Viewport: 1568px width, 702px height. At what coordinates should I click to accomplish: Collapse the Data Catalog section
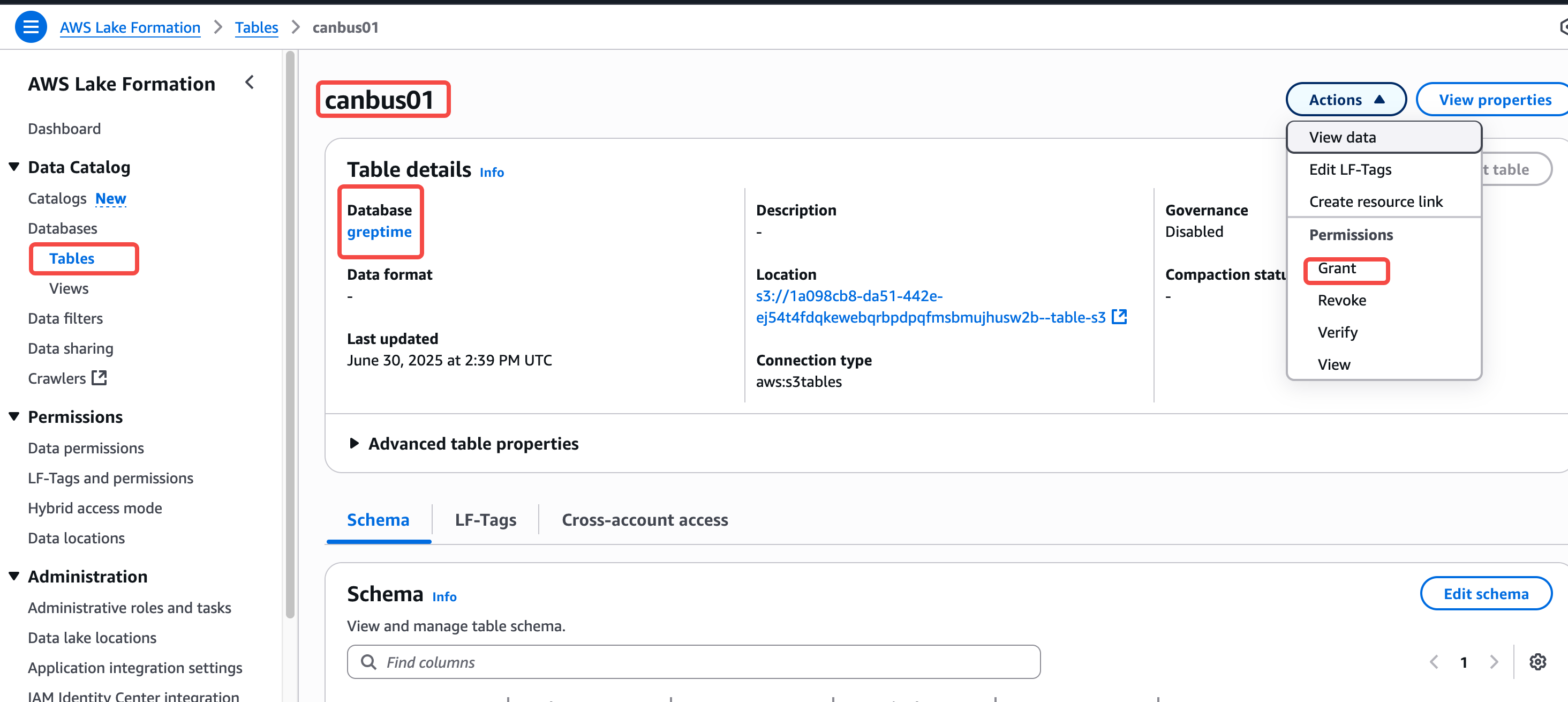tap(14, 167)
